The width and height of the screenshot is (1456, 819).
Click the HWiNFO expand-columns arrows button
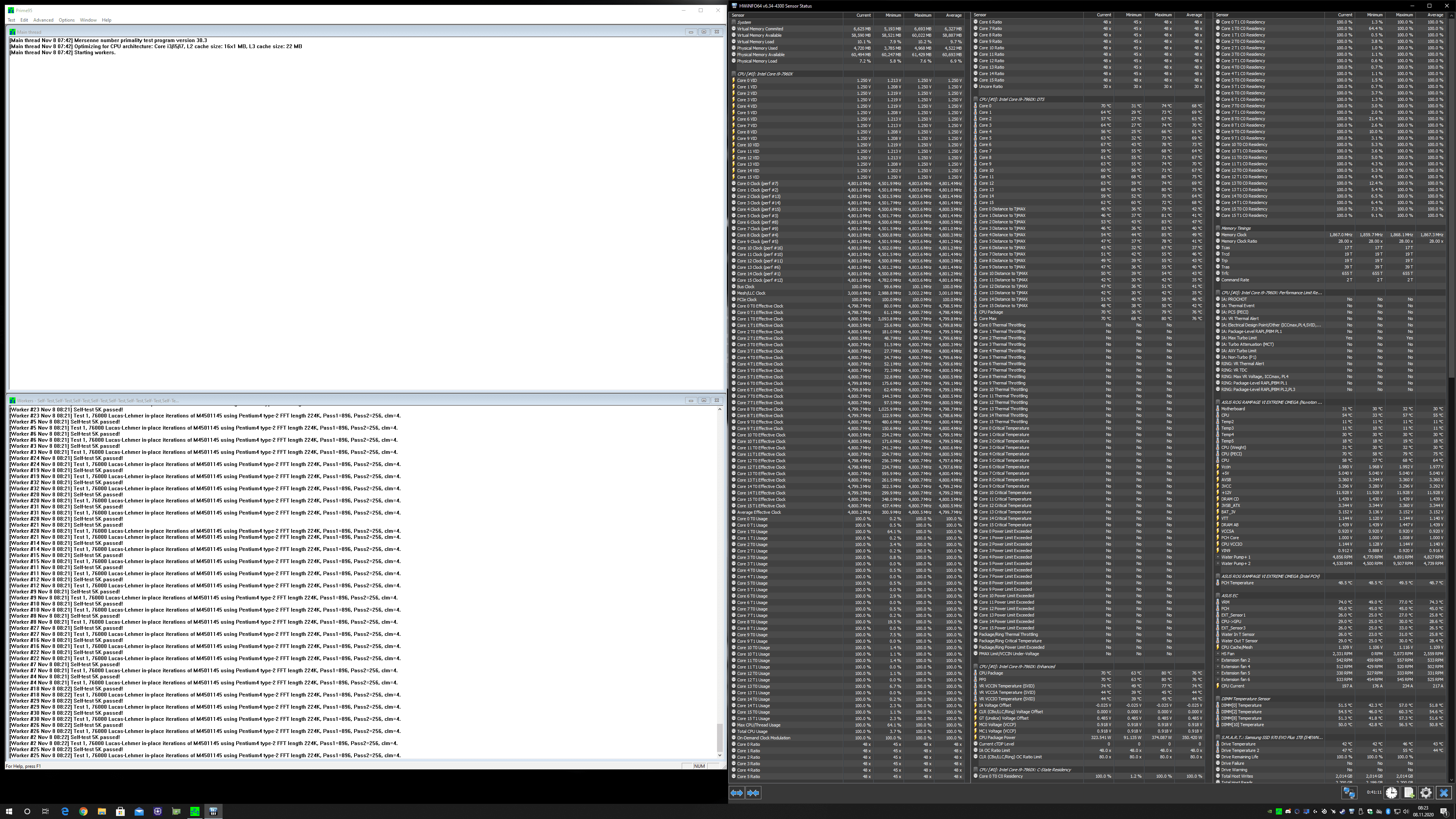point(736,793)
